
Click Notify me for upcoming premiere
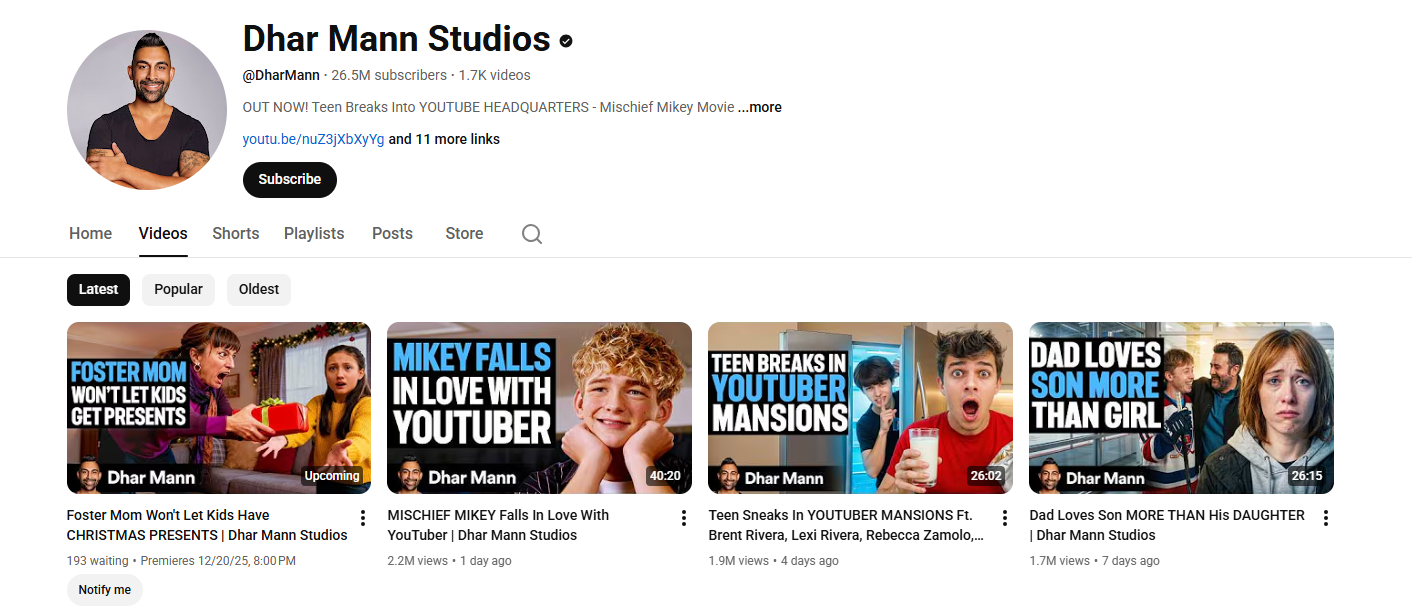point(105,590)
